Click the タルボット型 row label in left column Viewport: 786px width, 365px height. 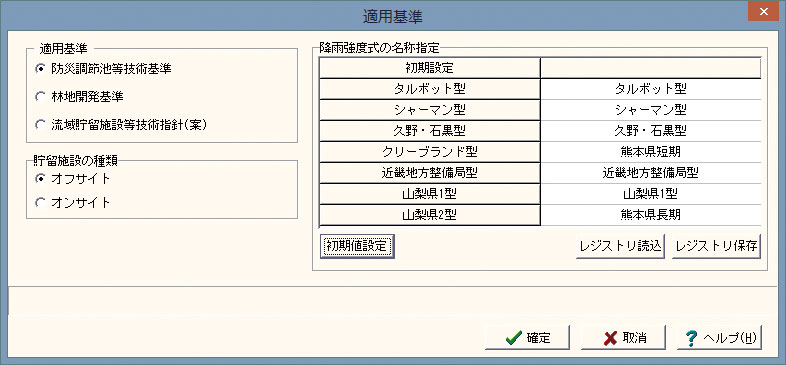click(430, 89)
